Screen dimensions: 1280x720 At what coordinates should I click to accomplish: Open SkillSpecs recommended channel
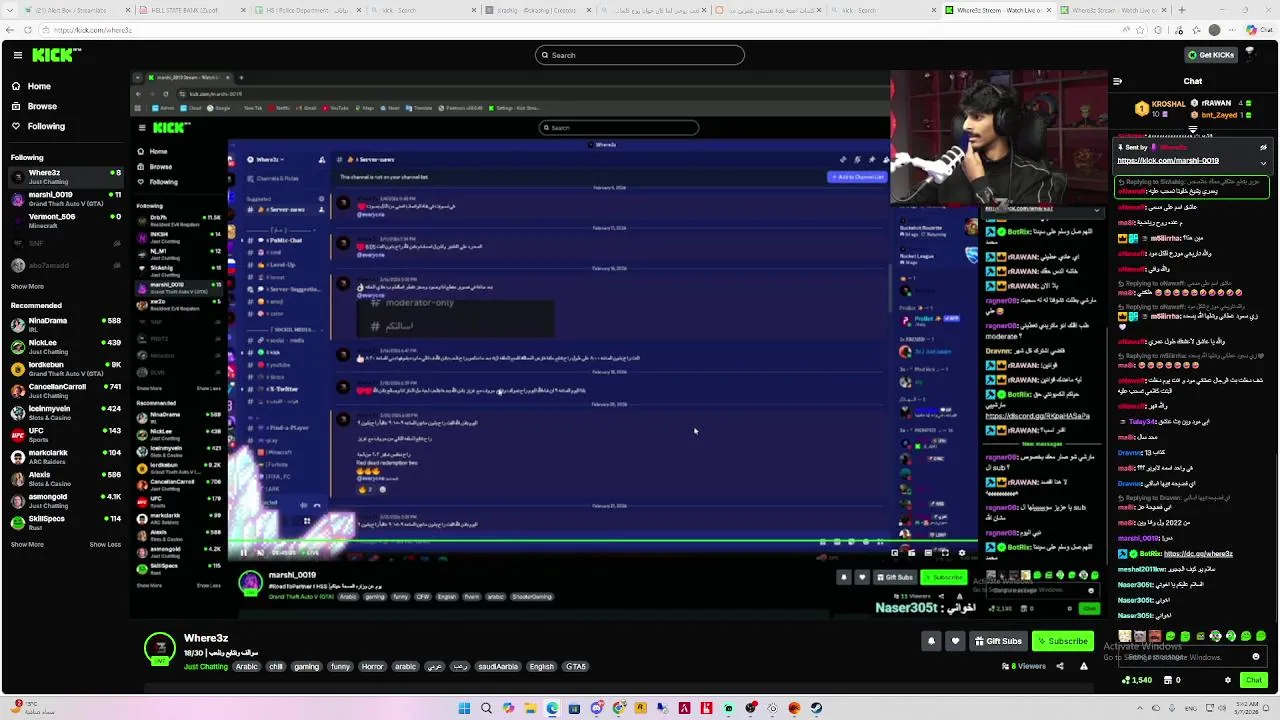[65, 523]
